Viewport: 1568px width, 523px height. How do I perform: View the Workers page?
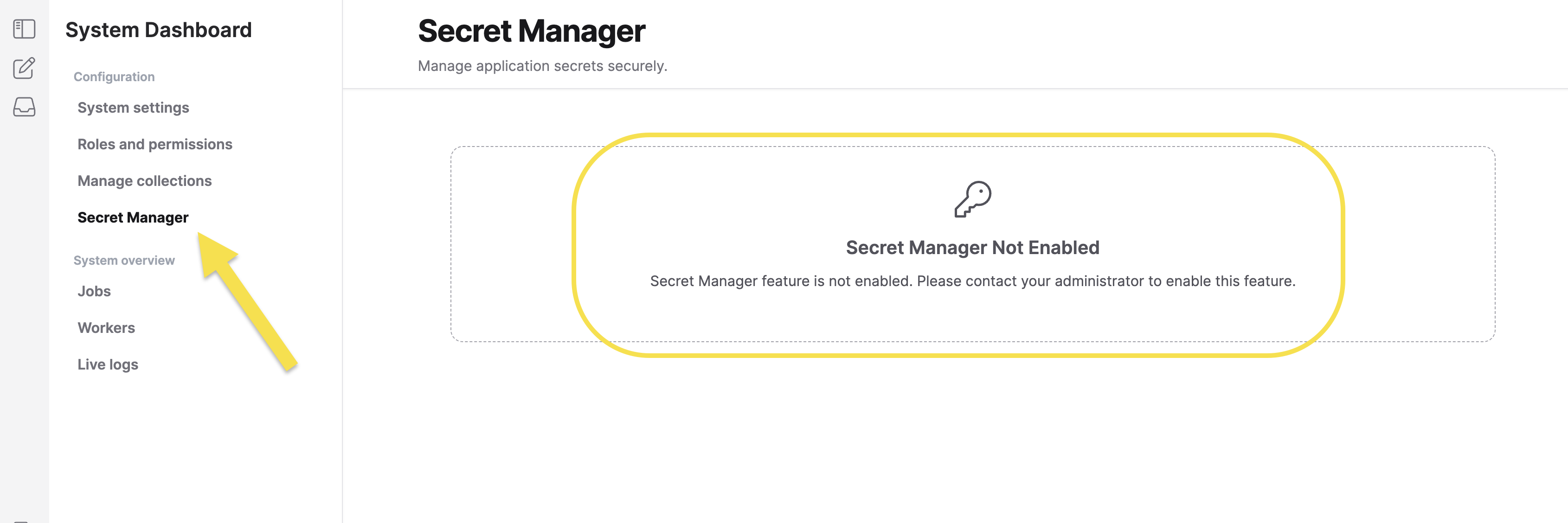(x=106, y=328)
